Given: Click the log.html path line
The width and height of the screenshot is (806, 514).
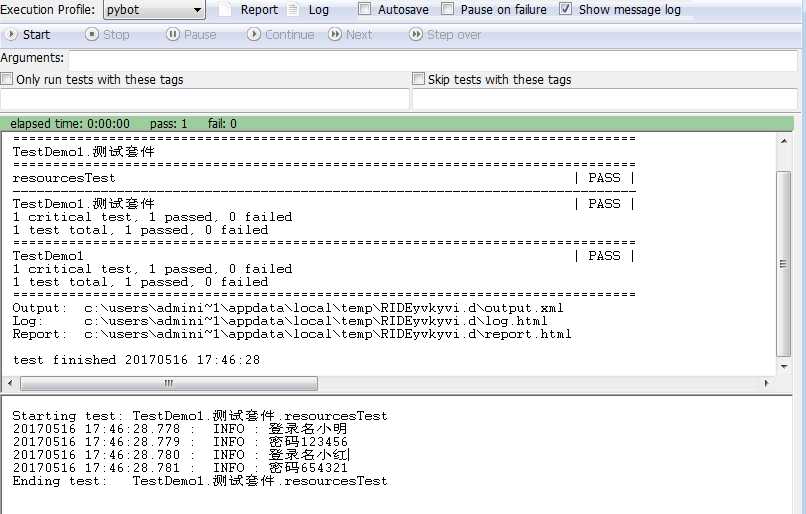Looking at the screenshot, I should click(280, 321).
